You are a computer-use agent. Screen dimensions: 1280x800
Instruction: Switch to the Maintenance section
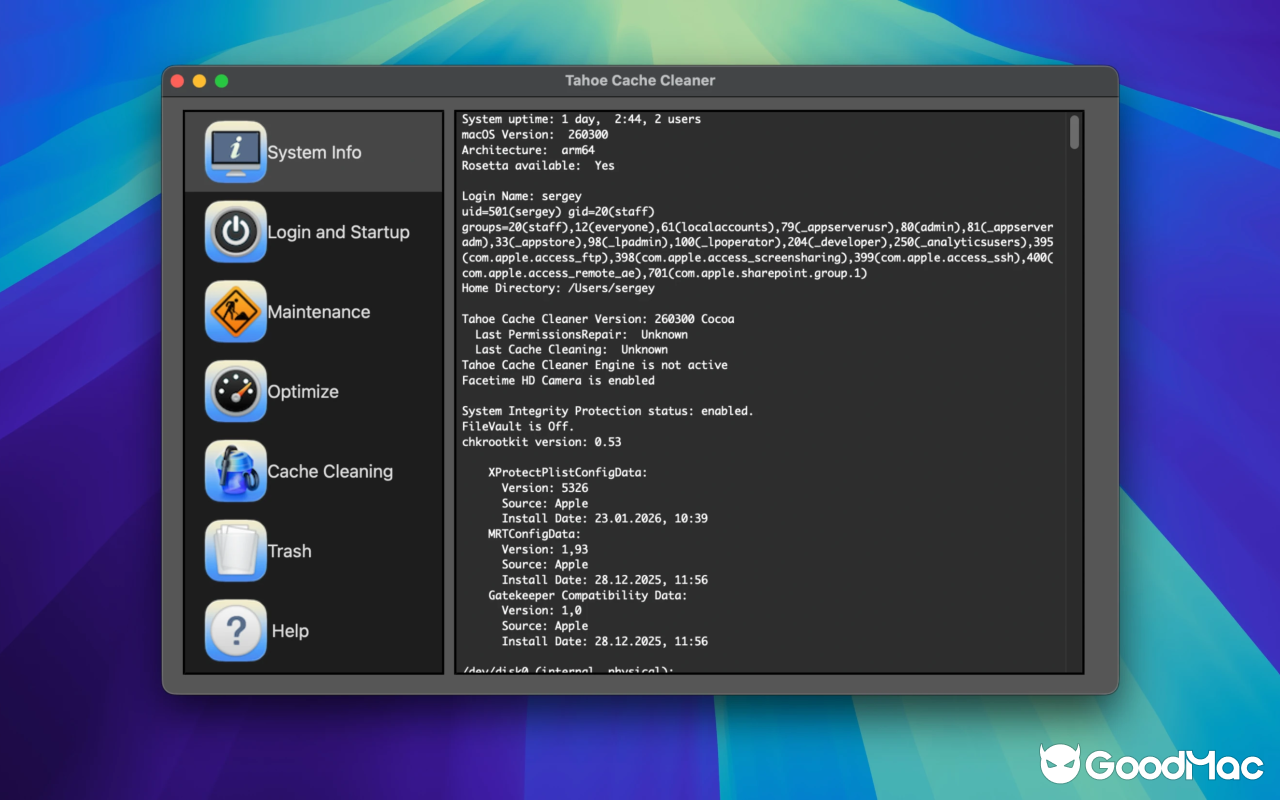pyautogui.click(x=318, y=311)
